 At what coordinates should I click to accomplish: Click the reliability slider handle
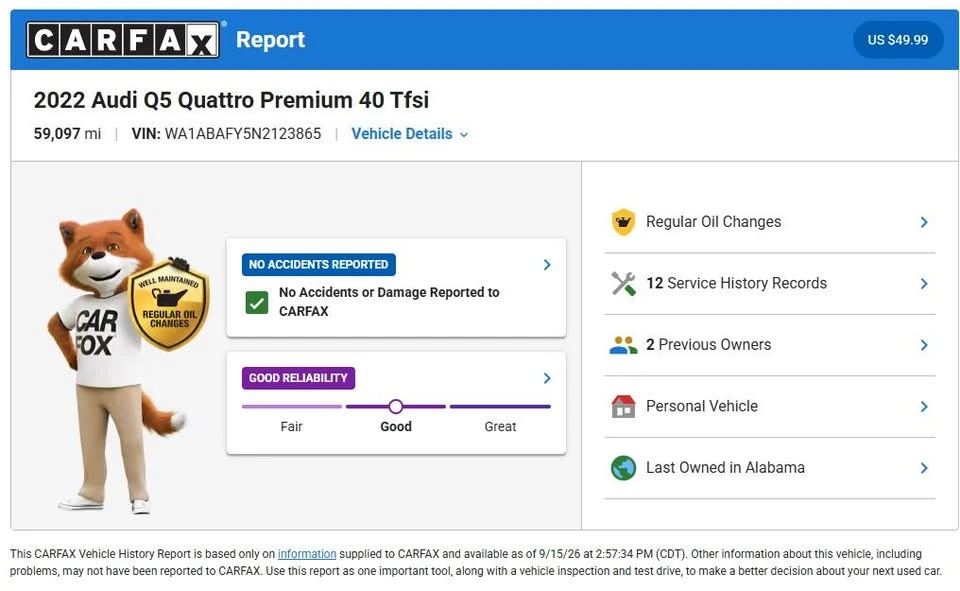(396, 406)
